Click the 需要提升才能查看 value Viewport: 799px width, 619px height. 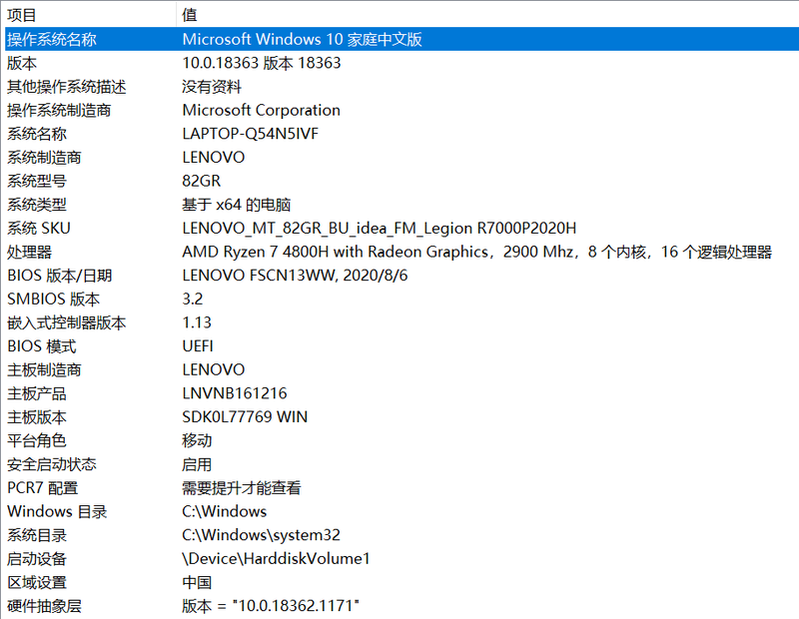[242, 488]
